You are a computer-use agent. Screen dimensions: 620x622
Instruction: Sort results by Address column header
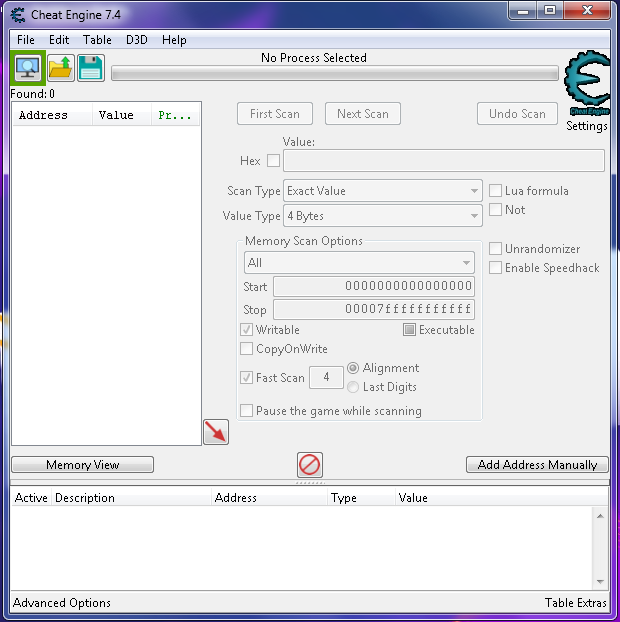click(x=52, y=115)
